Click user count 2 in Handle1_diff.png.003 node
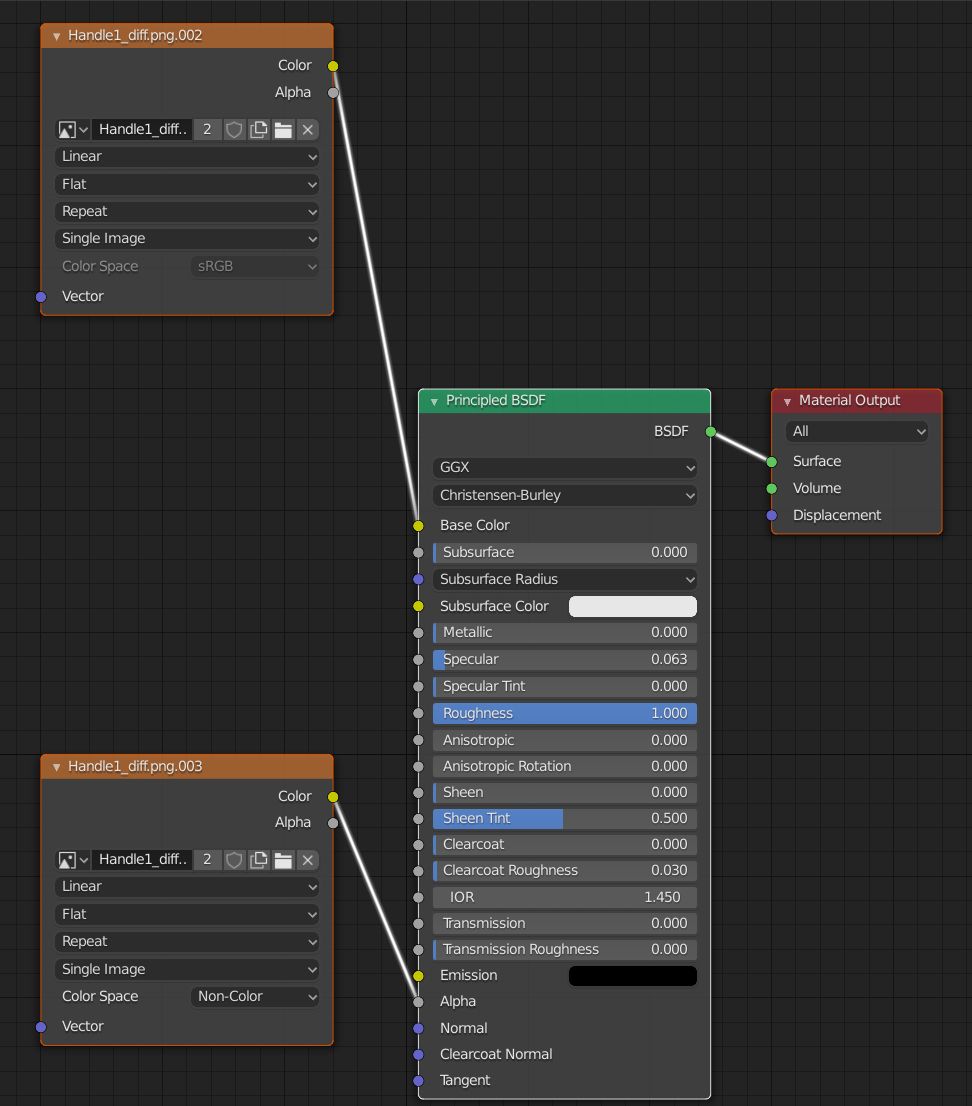 [207, 860]
